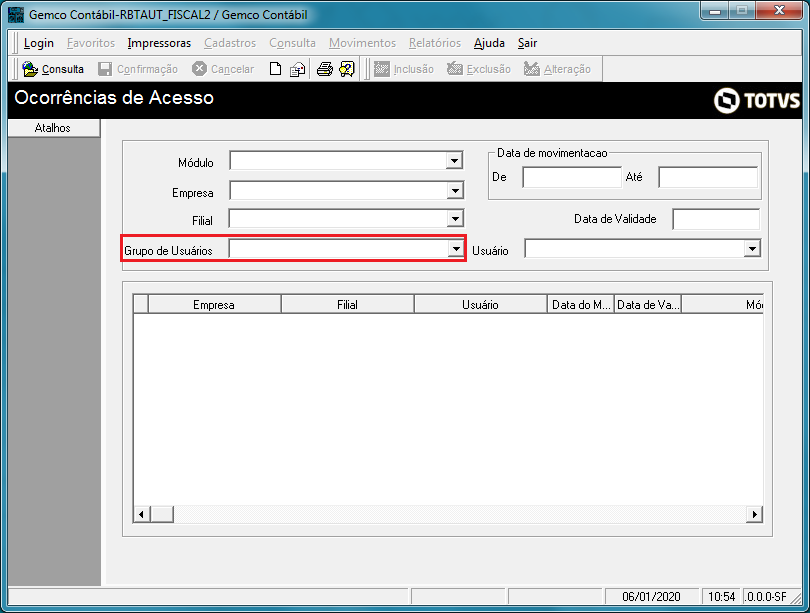The width and height of the screenshot is (810, 613).
Task: Expand the Grupo de Usuários dropdown
Action: 455,249
